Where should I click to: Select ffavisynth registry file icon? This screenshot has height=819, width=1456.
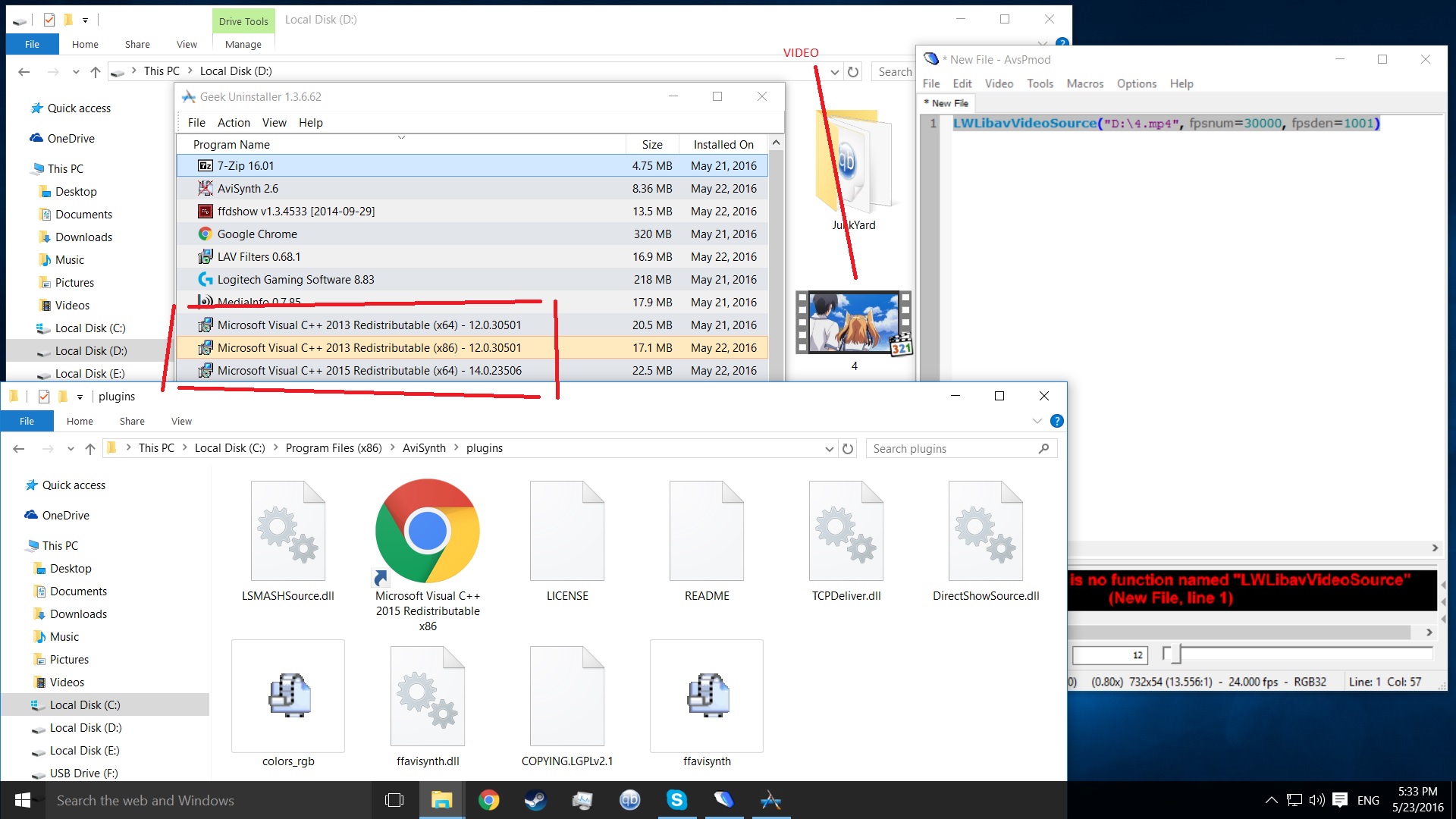(x=707, y=696)
